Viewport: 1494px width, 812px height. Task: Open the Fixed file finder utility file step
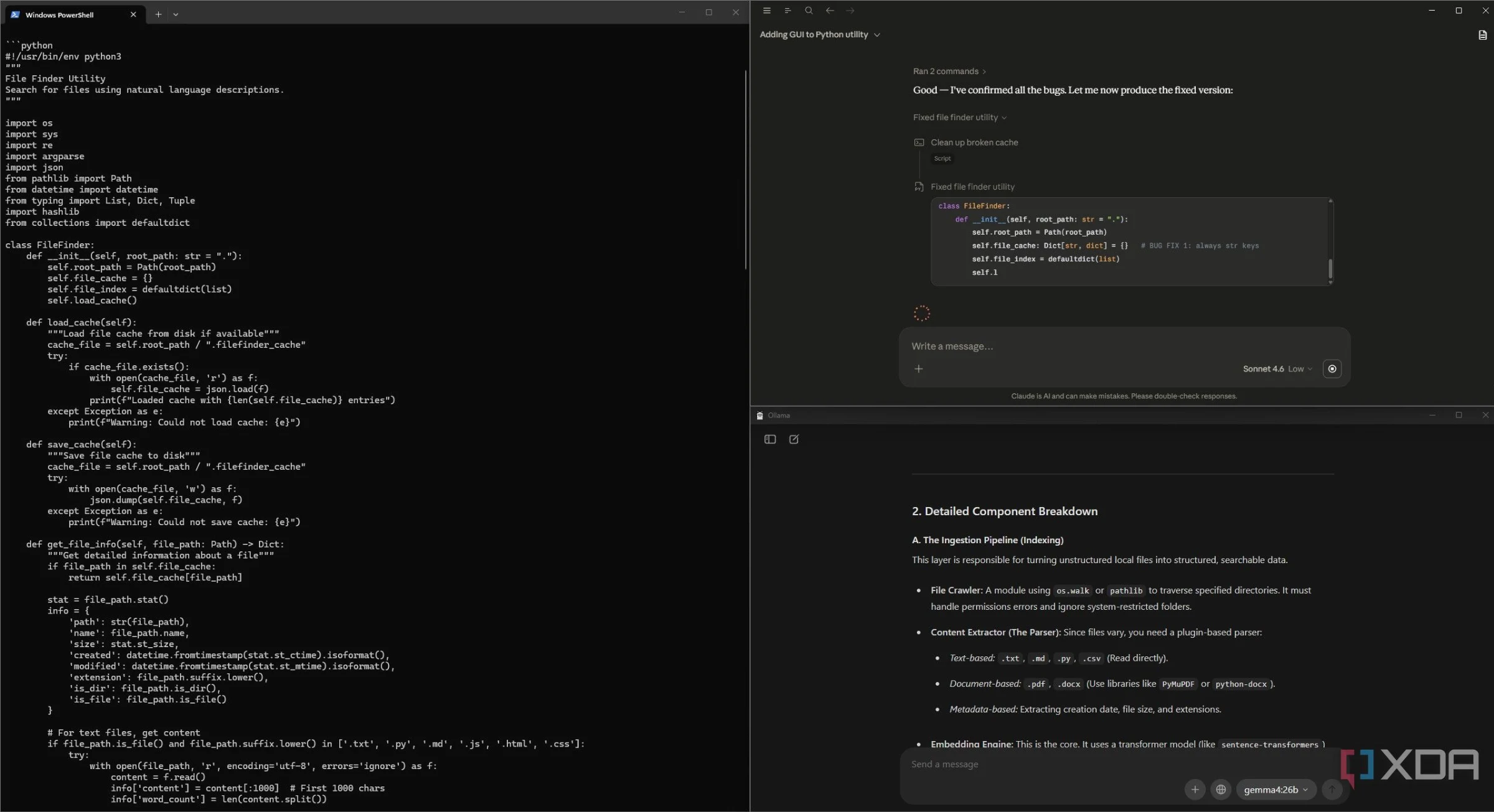click(x=972, y=187)
